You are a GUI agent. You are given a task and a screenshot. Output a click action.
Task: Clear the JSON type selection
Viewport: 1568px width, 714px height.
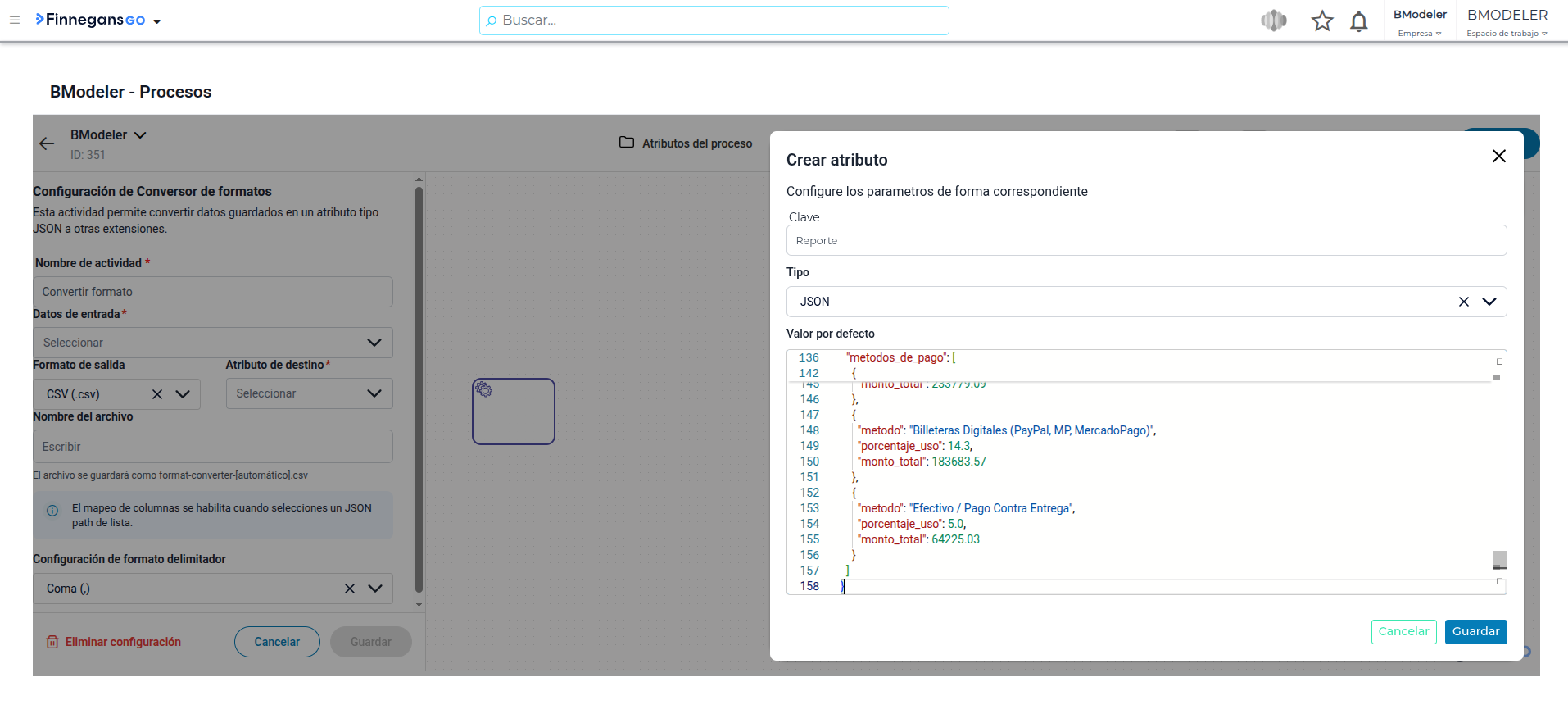(1464, 302)
